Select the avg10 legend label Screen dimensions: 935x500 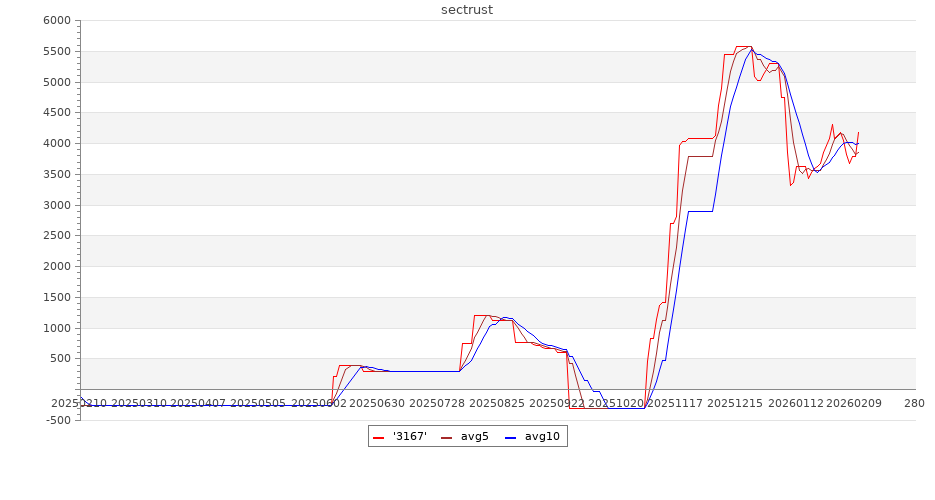542,437
